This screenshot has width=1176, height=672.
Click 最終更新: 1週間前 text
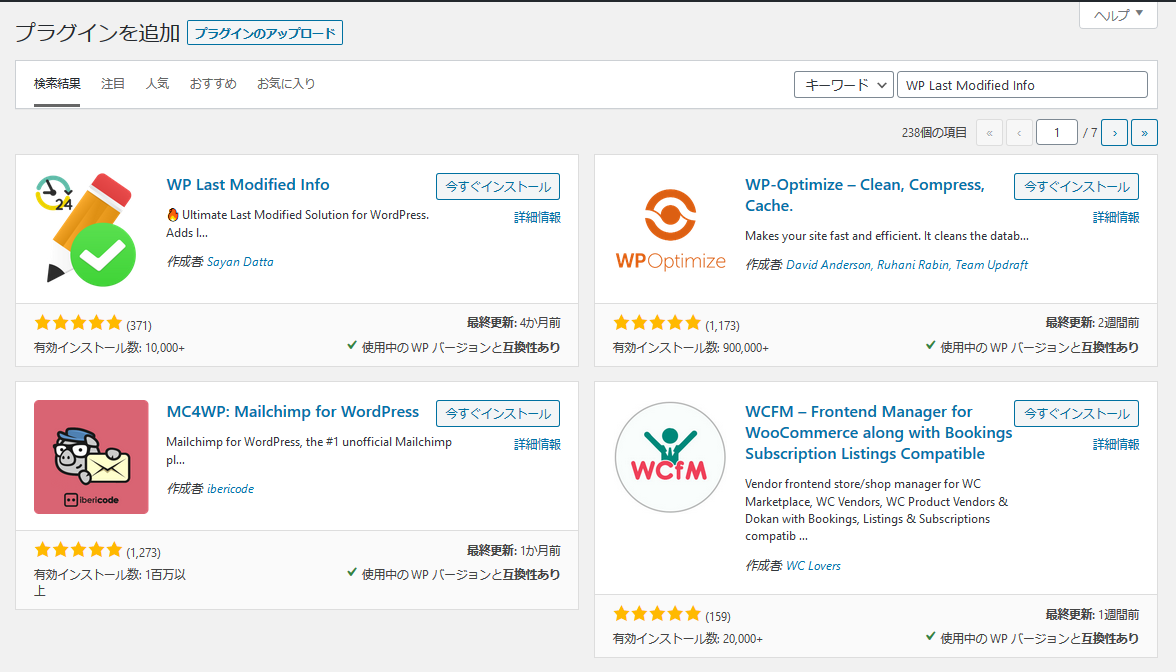1093,614
